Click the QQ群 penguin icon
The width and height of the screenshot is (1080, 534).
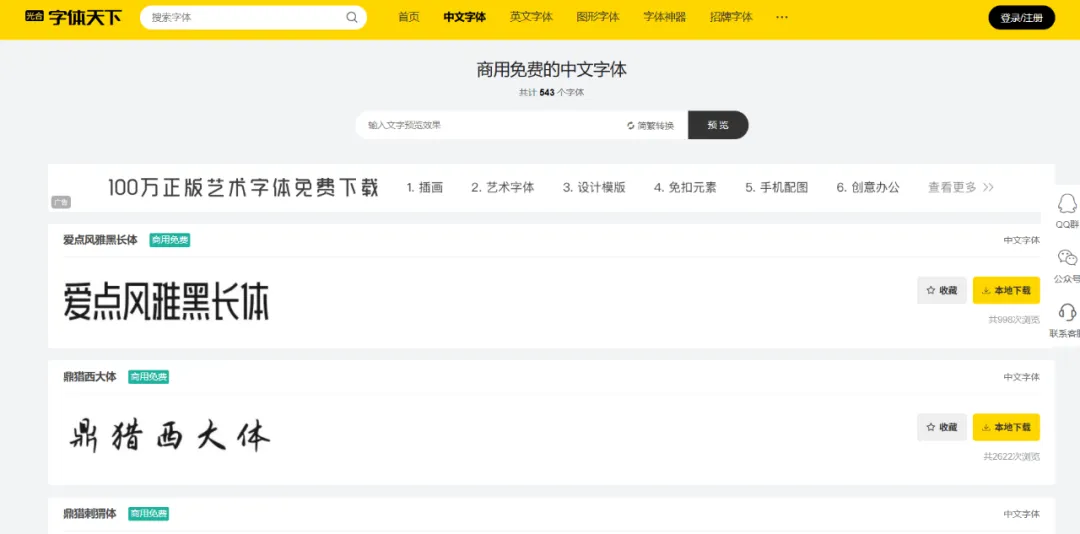(1068, 205)
